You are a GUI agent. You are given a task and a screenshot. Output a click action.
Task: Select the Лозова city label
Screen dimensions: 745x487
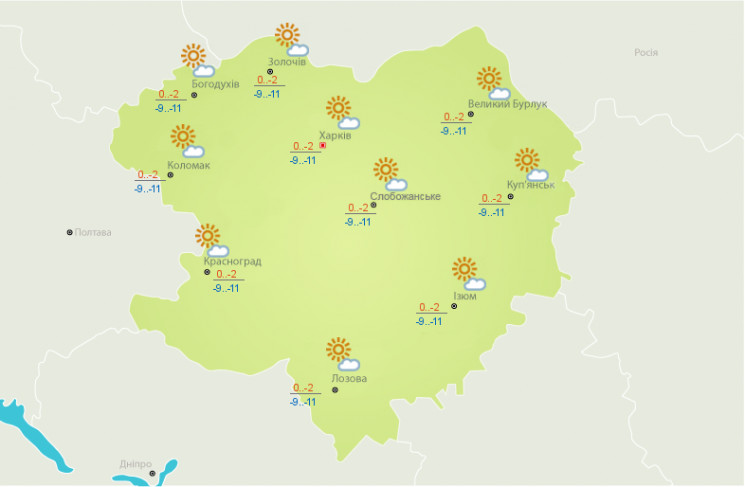click(349, 379)
